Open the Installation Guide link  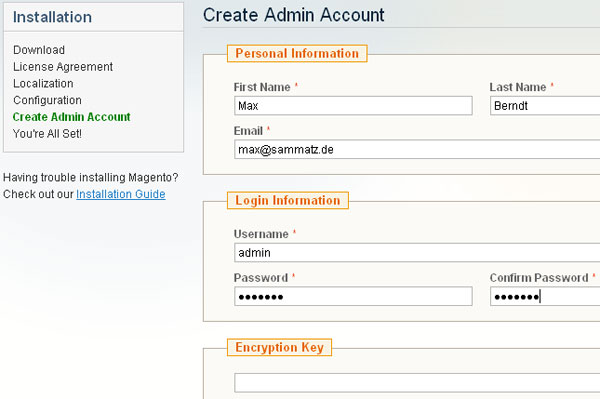pos(121,194)
